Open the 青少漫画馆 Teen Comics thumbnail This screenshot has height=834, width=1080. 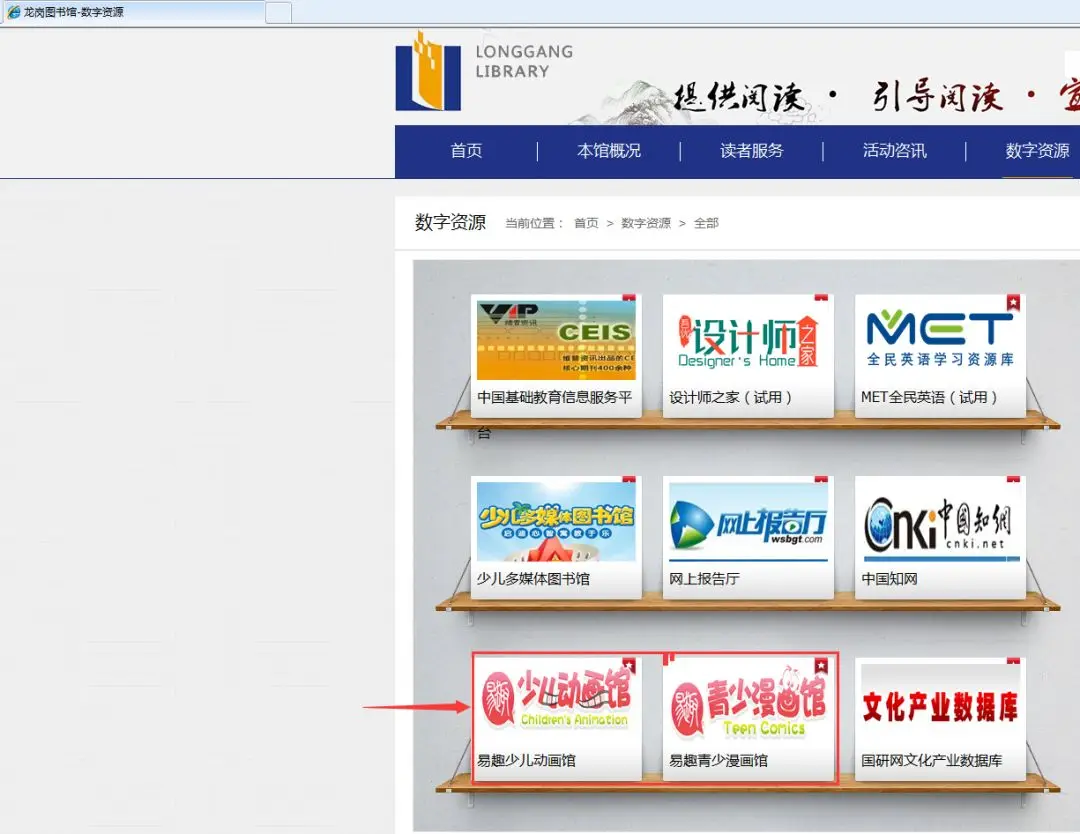(x=748, y=704)
